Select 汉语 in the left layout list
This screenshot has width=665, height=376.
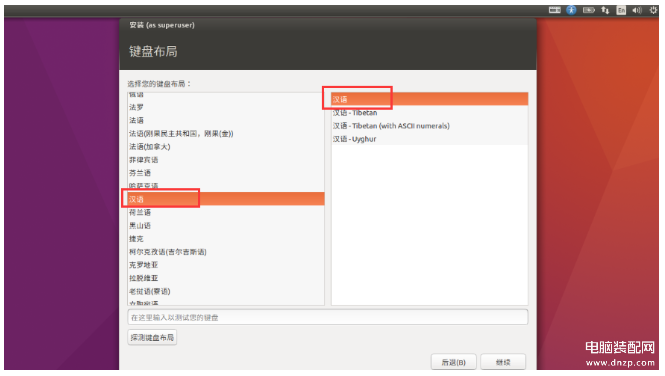click(x=226, y=199)
